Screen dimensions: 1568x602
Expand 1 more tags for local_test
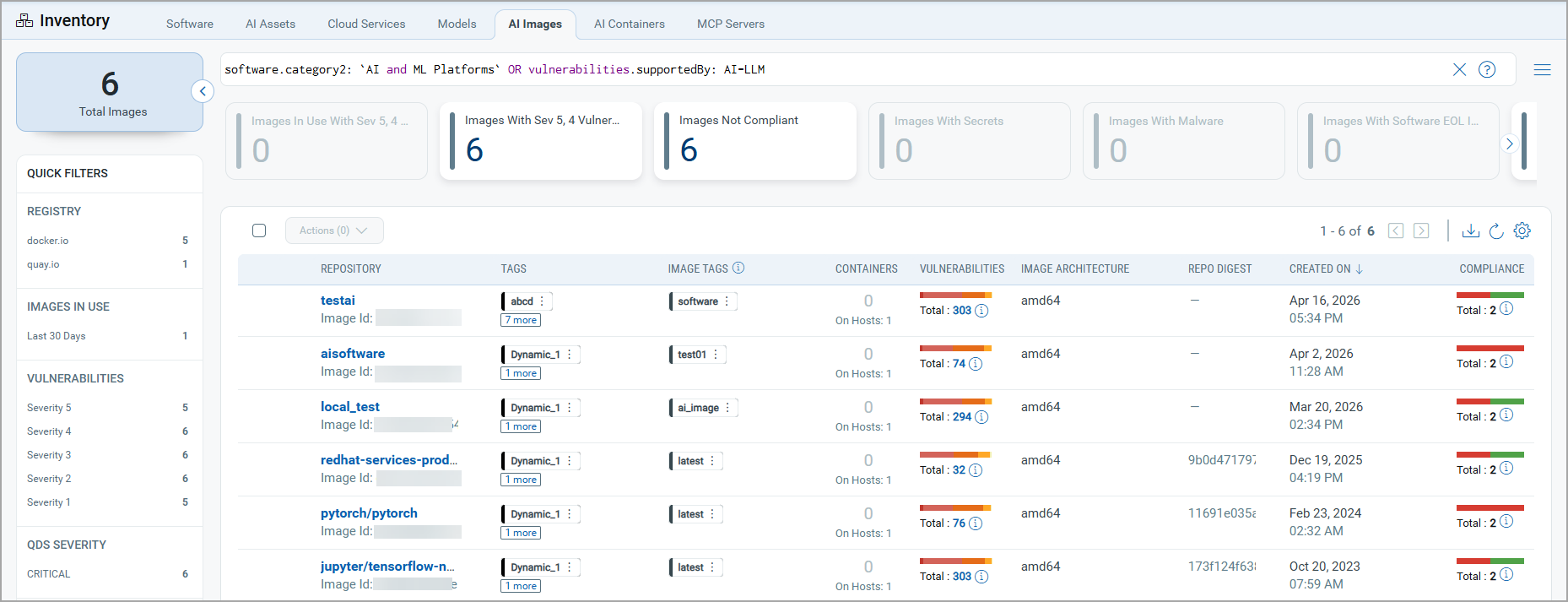(521, 426)
